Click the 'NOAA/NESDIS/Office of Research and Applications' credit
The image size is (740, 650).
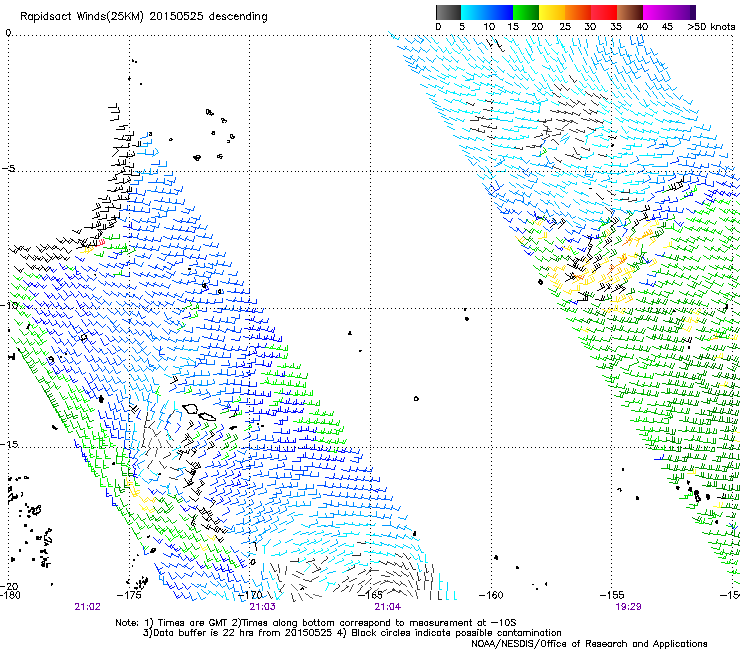pos(589,644)
